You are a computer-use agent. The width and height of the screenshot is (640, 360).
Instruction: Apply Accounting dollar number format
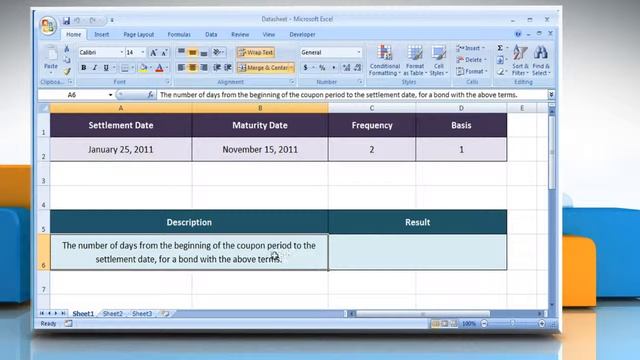[x=305, y=68]
